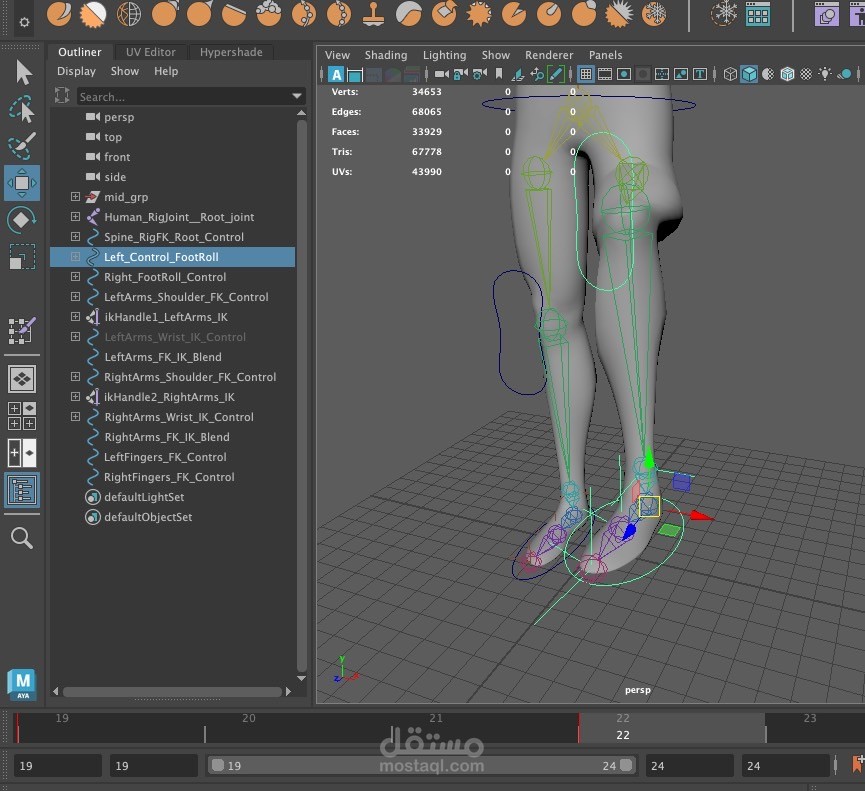The height and width of the screenshot is (791, 865).
Task: Enable wireframe shading cube icon
Action: tap(730, 74)
